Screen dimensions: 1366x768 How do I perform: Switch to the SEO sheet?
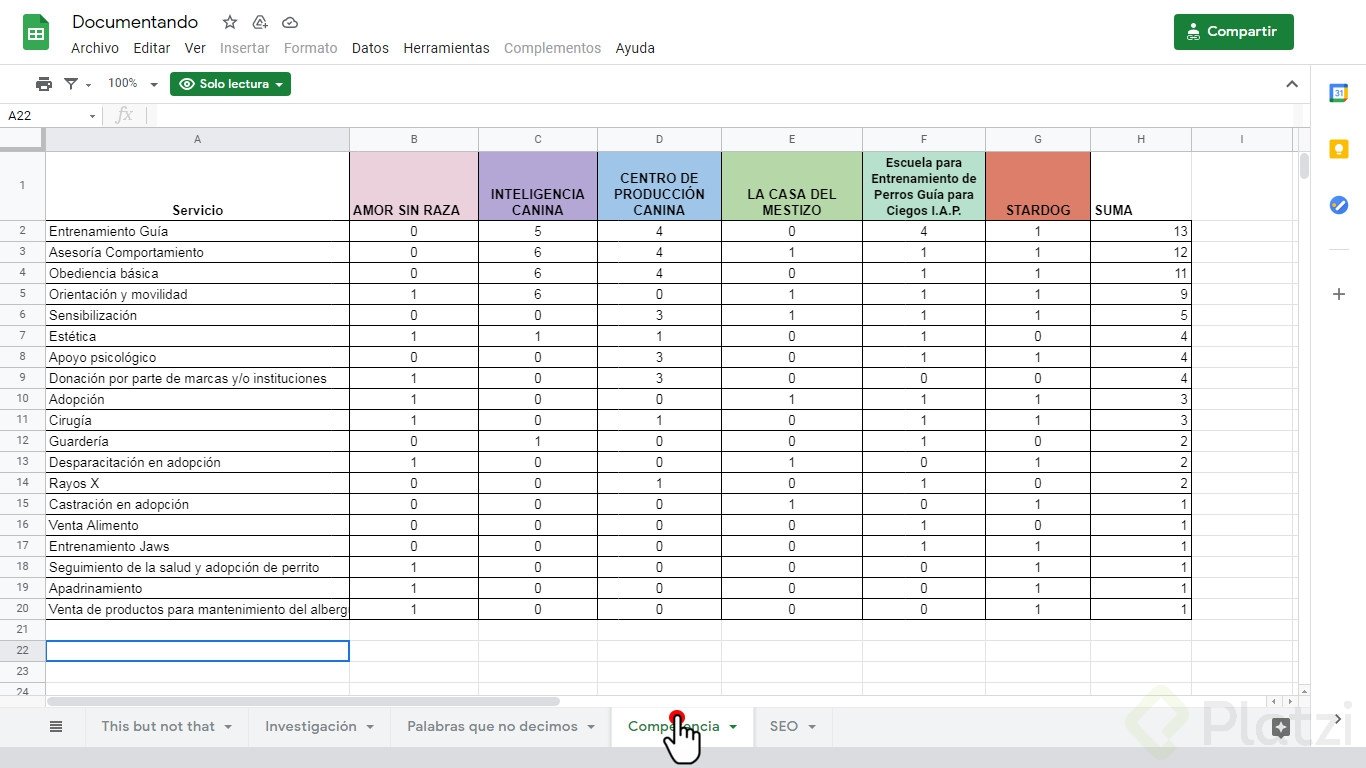(x=784, y=727)
